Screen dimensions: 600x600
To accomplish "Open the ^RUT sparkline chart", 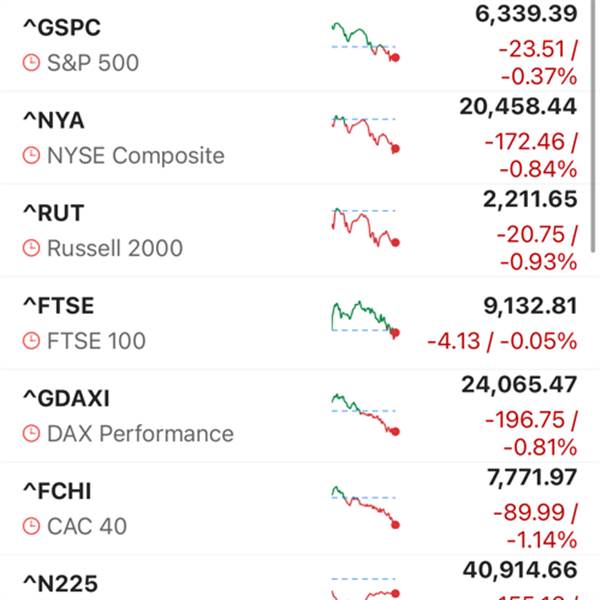I will pyautogui.click(x=365, y=227).
